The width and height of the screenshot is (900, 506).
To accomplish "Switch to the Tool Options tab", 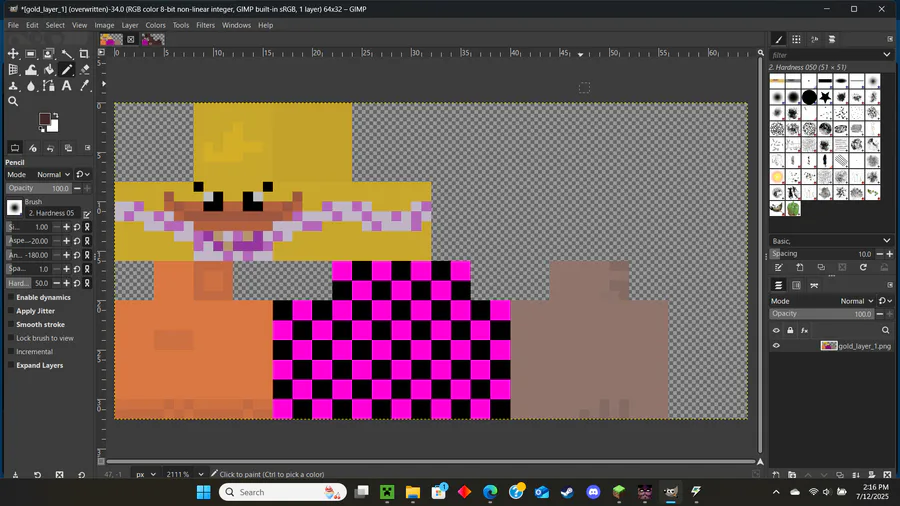I will coord(15,148).
